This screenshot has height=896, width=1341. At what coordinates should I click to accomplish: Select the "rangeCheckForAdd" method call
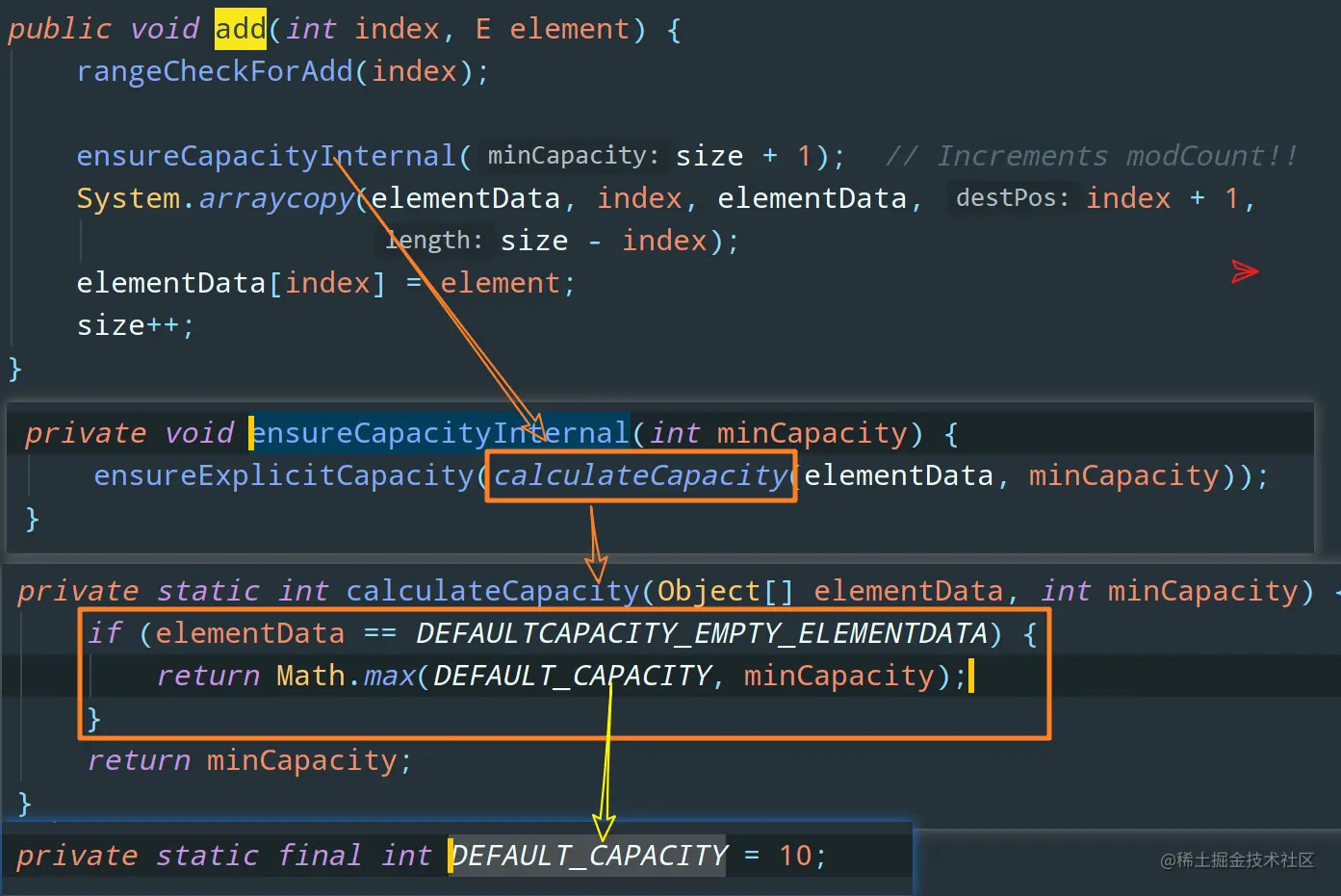[x=215, y=71]
